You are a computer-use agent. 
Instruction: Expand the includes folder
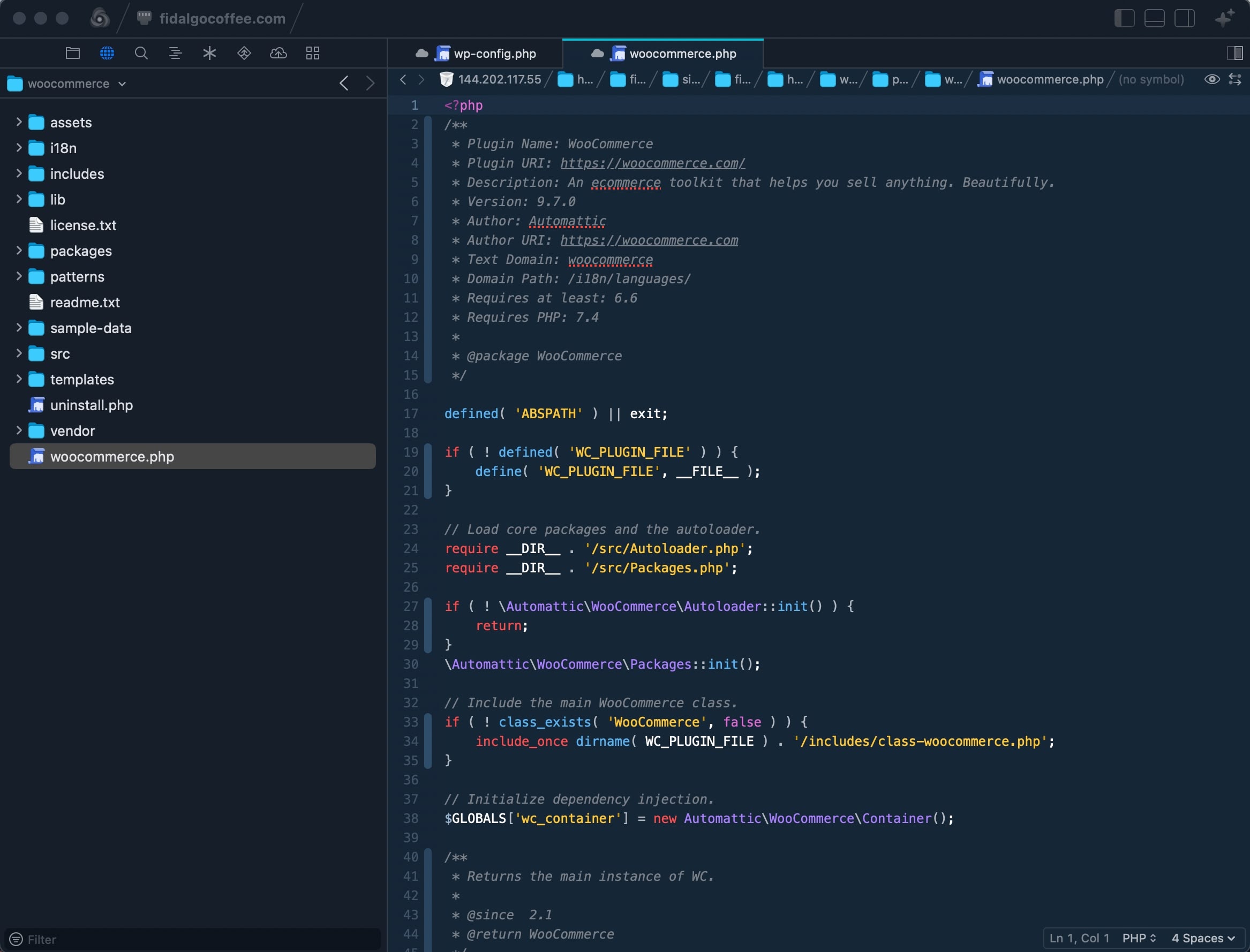pos(19,173)
